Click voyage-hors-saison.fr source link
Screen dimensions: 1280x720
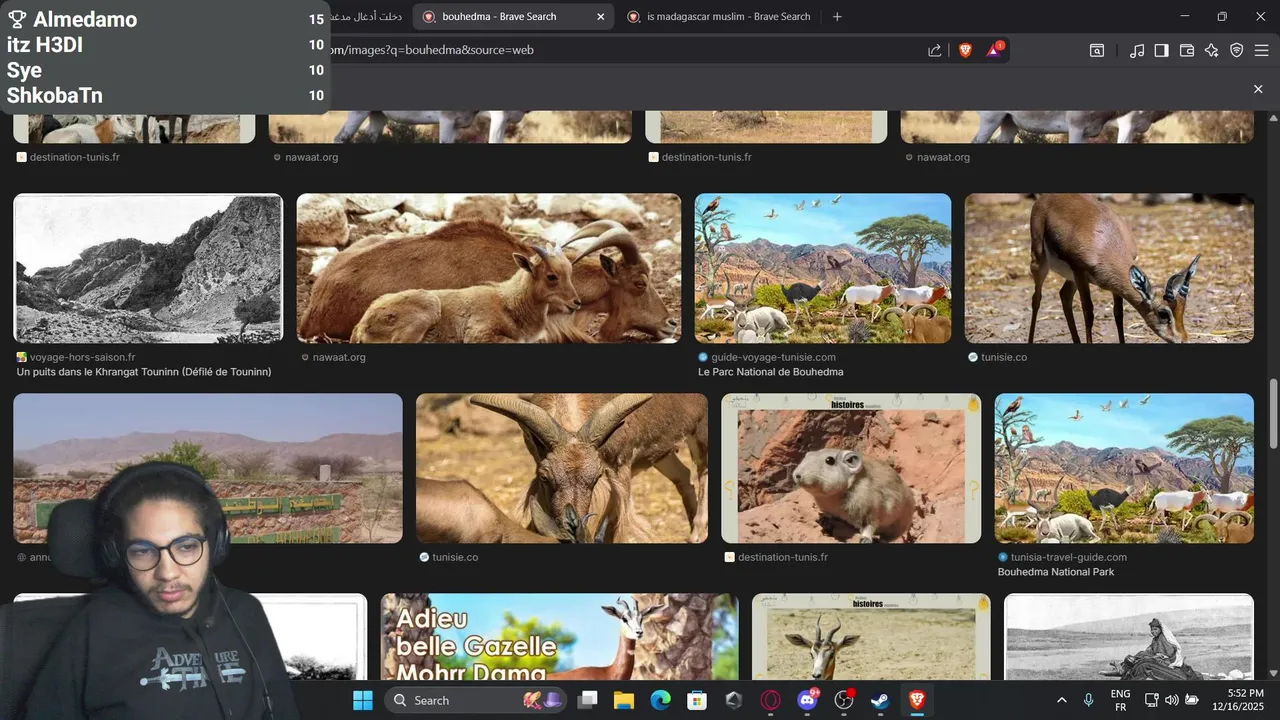tap(82, 357)
